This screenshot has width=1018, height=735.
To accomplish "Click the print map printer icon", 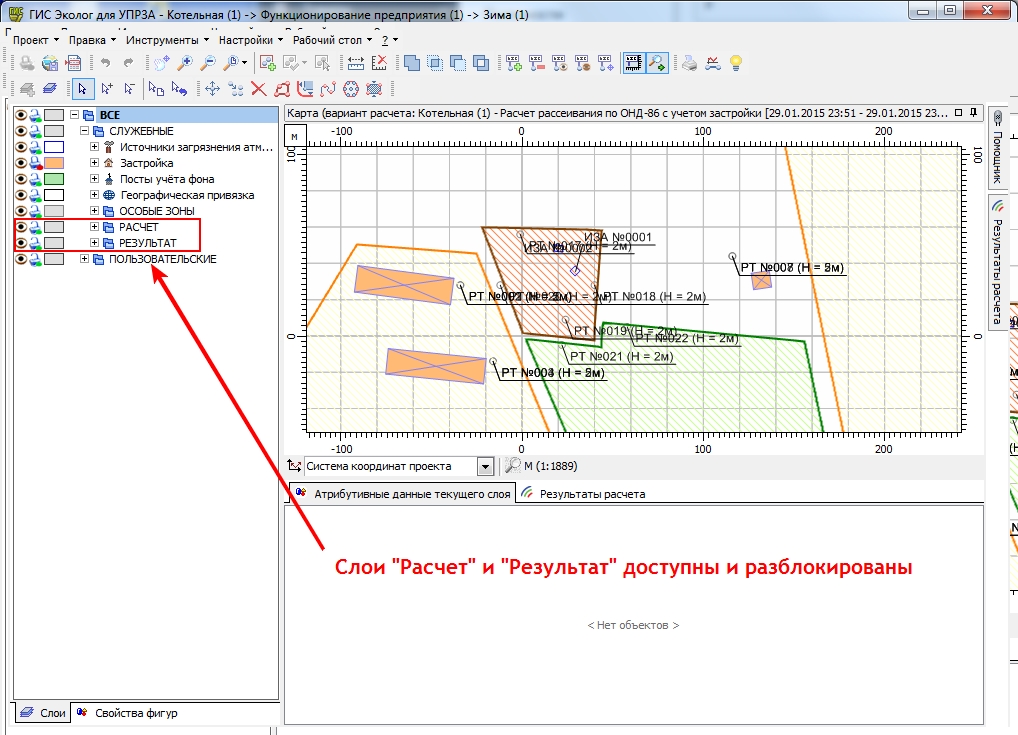I will click(690, 63).
